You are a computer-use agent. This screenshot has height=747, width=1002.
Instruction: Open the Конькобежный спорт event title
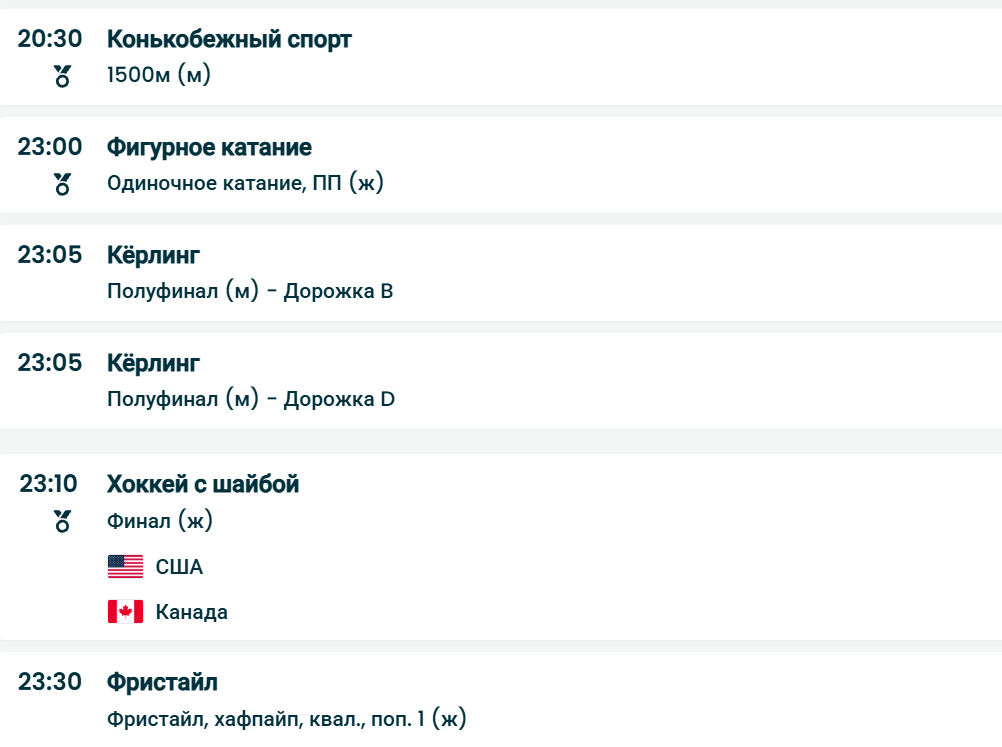pyautogui.click(x=229, y=39)
